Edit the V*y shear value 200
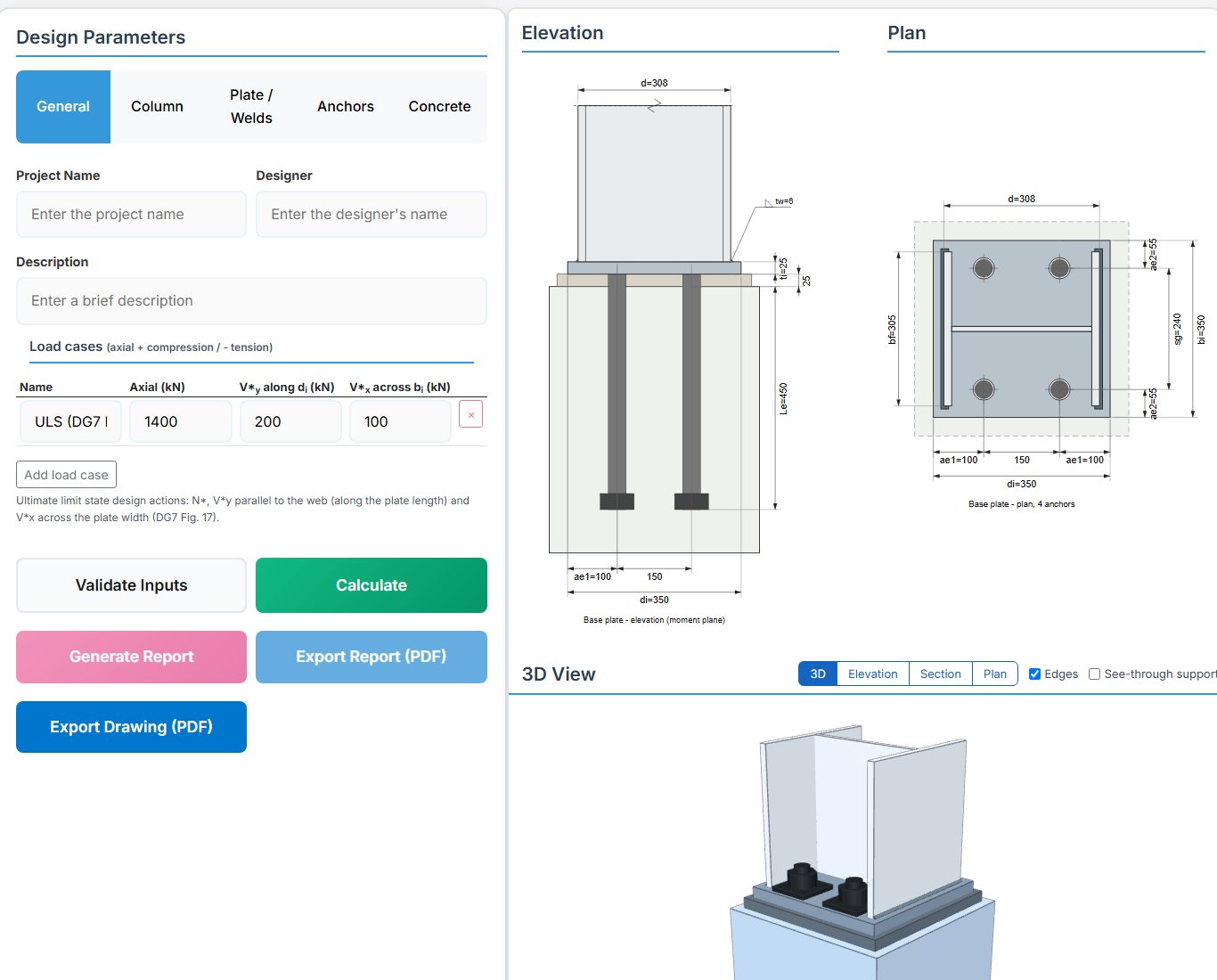 click(x=290, y=421)
